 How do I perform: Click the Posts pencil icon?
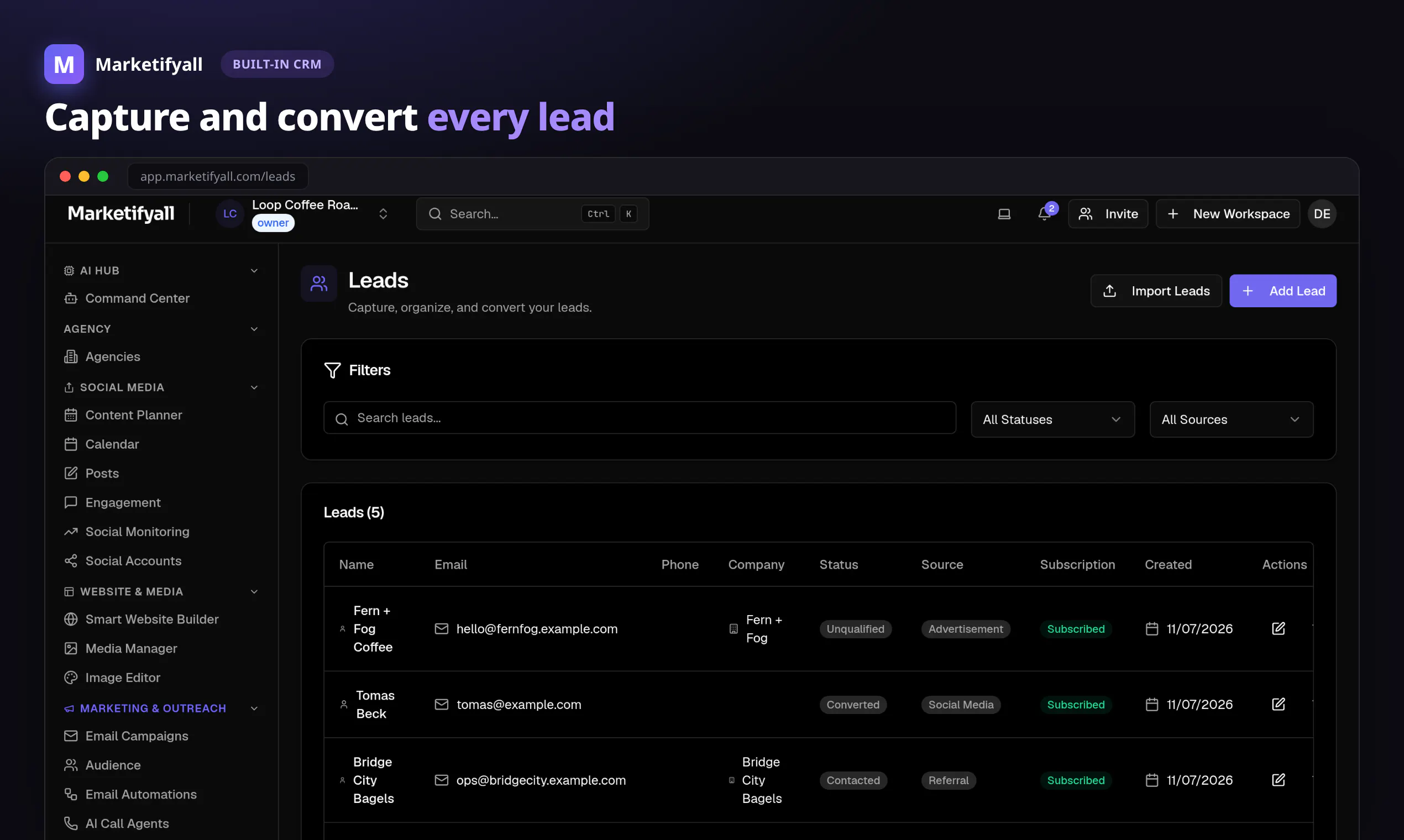pyautogui.click(x=71, y=473)
